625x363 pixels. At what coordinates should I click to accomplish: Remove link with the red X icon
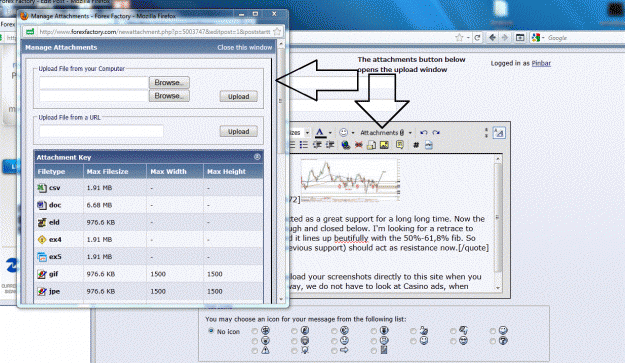[358, 145]
